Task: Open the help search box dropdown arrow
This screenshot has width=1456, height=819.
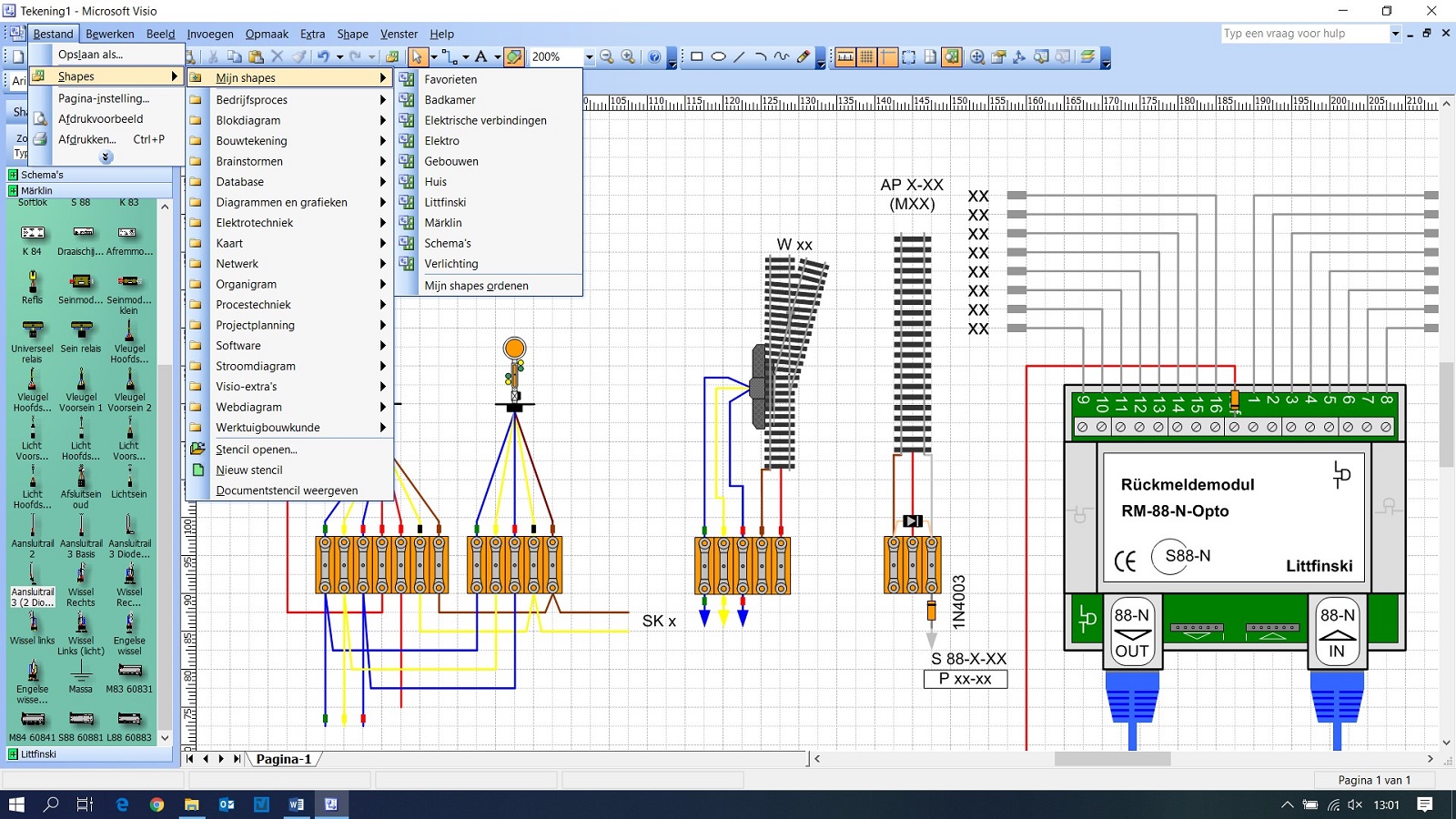Action: 1395,34
